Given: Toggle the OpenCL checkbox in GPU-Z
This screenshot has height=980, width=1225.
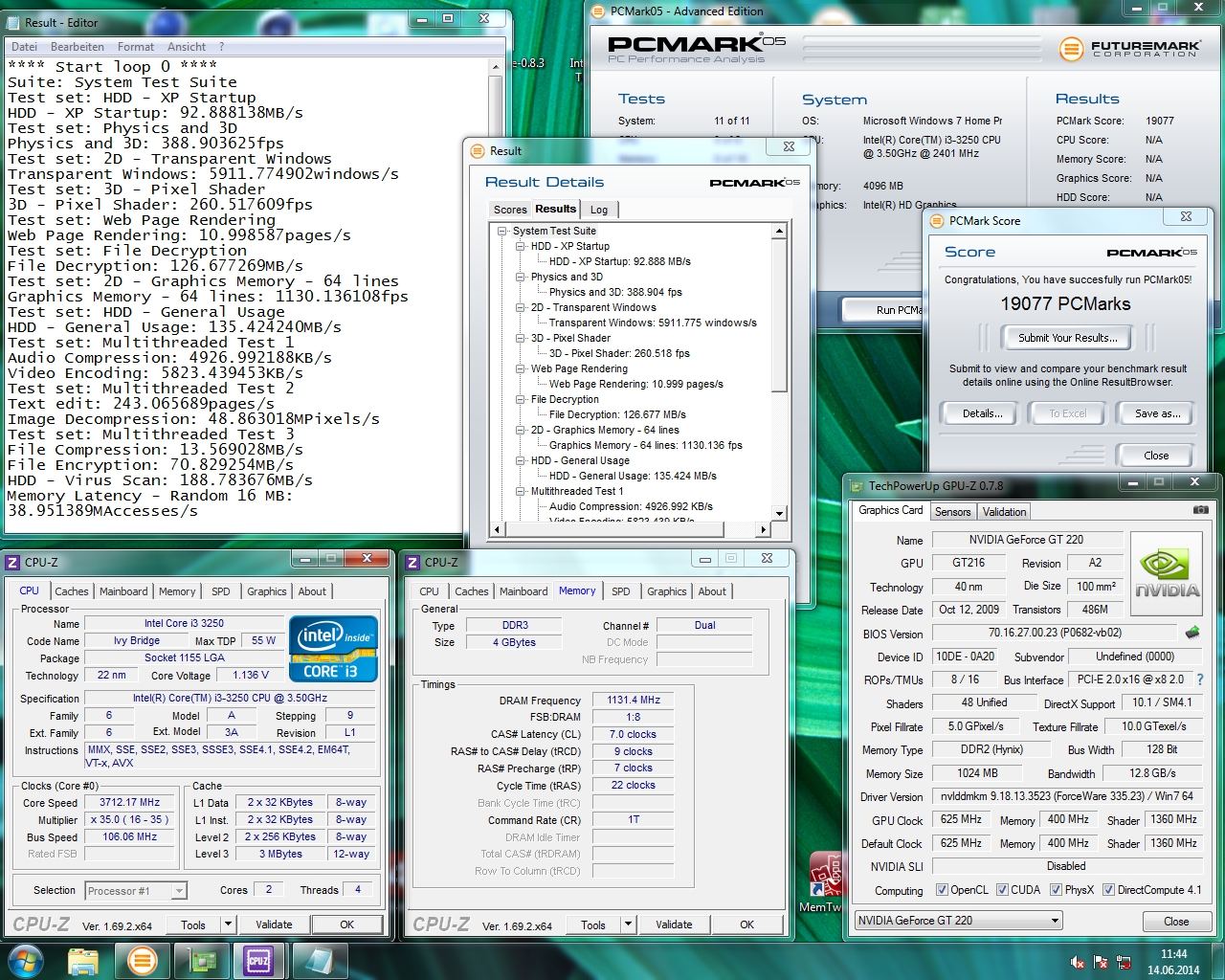Looking at the screenshot, I should pyautogui.click(x=942, y=889).
